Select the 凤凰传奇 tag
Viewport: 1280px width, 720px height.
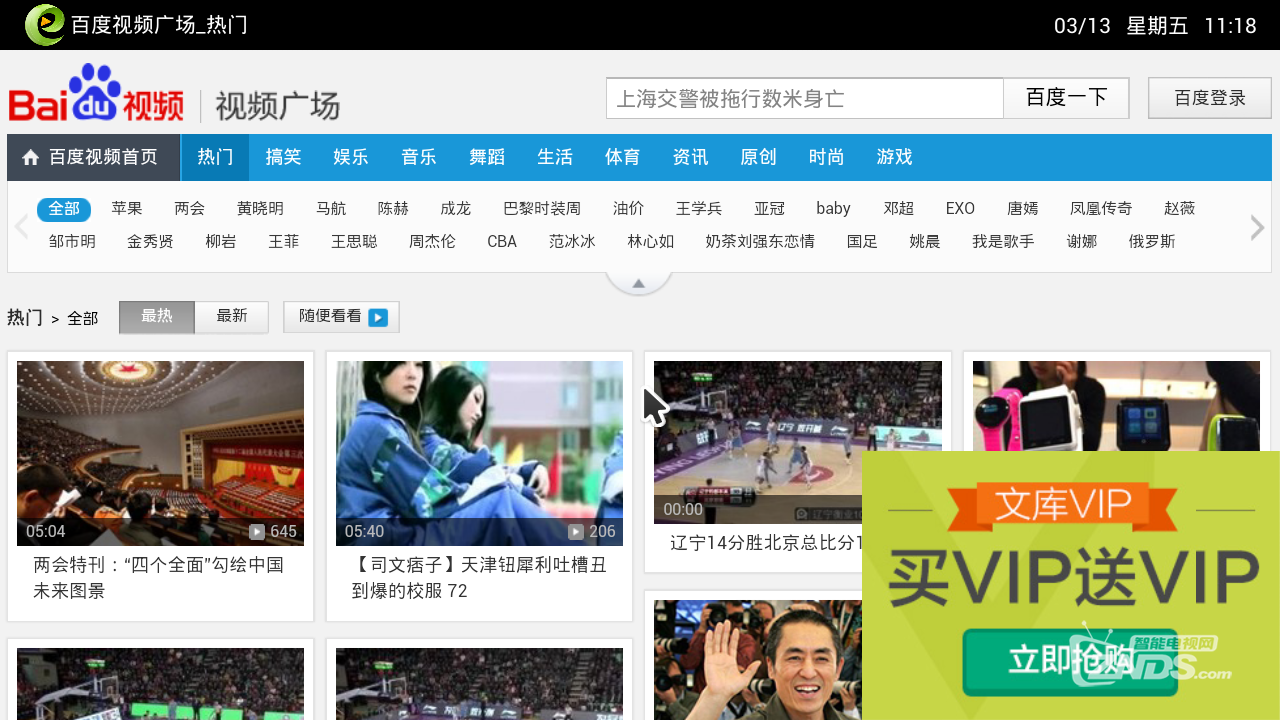pos(1101,209)
